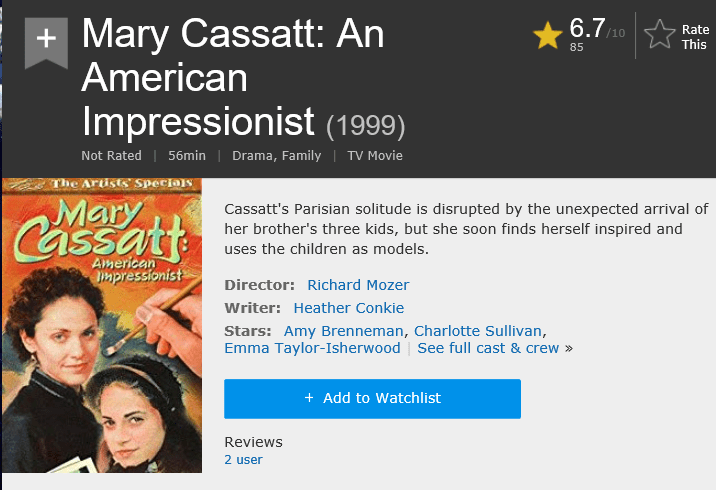716x490 pixels.
Task: Click the Drama genre link
Action: coord(250,155)
